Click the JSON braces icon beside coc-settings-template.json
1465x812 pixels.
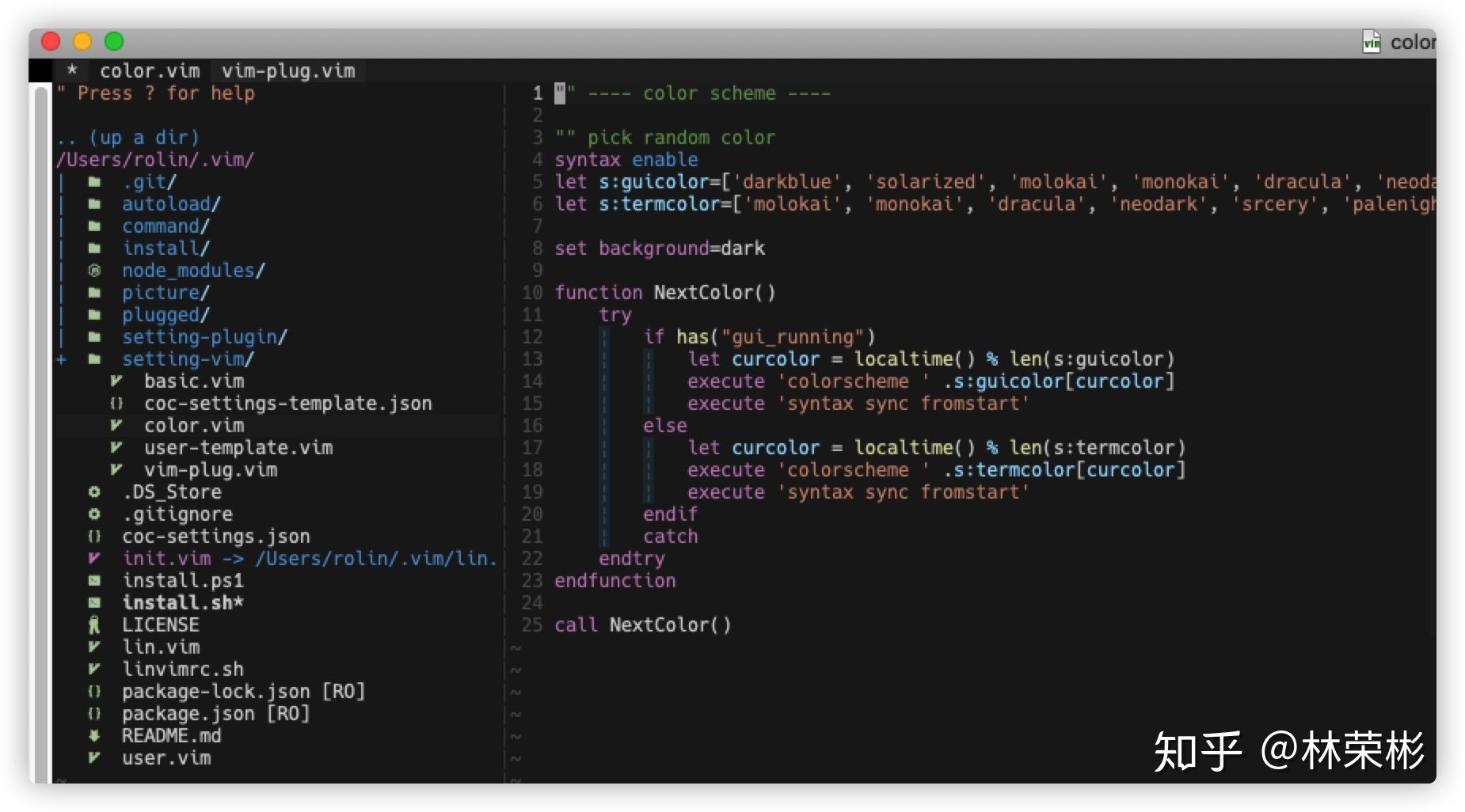pyautogui.click(x=116, y=404)
